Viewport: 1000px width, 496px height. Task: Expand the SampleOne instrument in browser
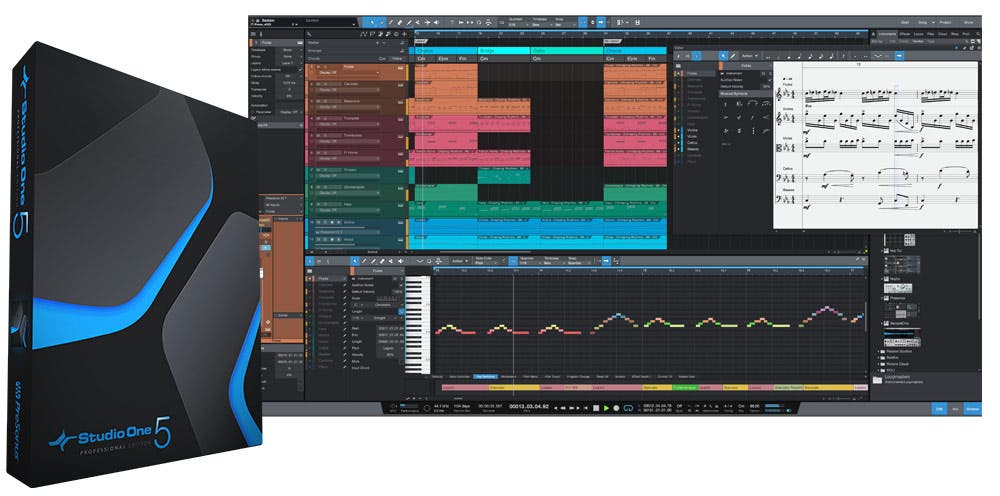pos(881,323)
